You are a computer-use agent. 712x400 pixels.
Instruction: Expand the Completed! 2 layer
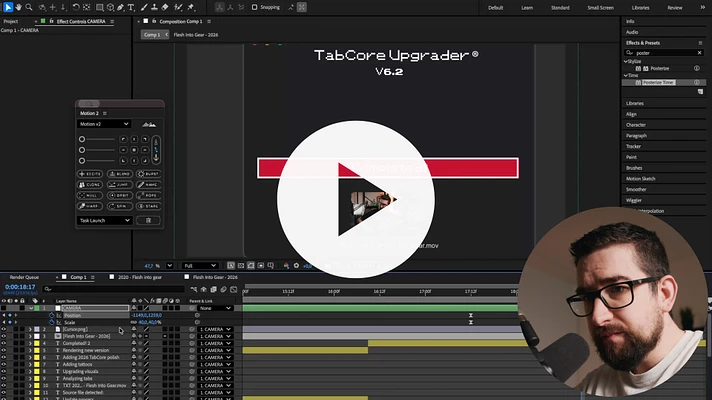coord(30,343)
